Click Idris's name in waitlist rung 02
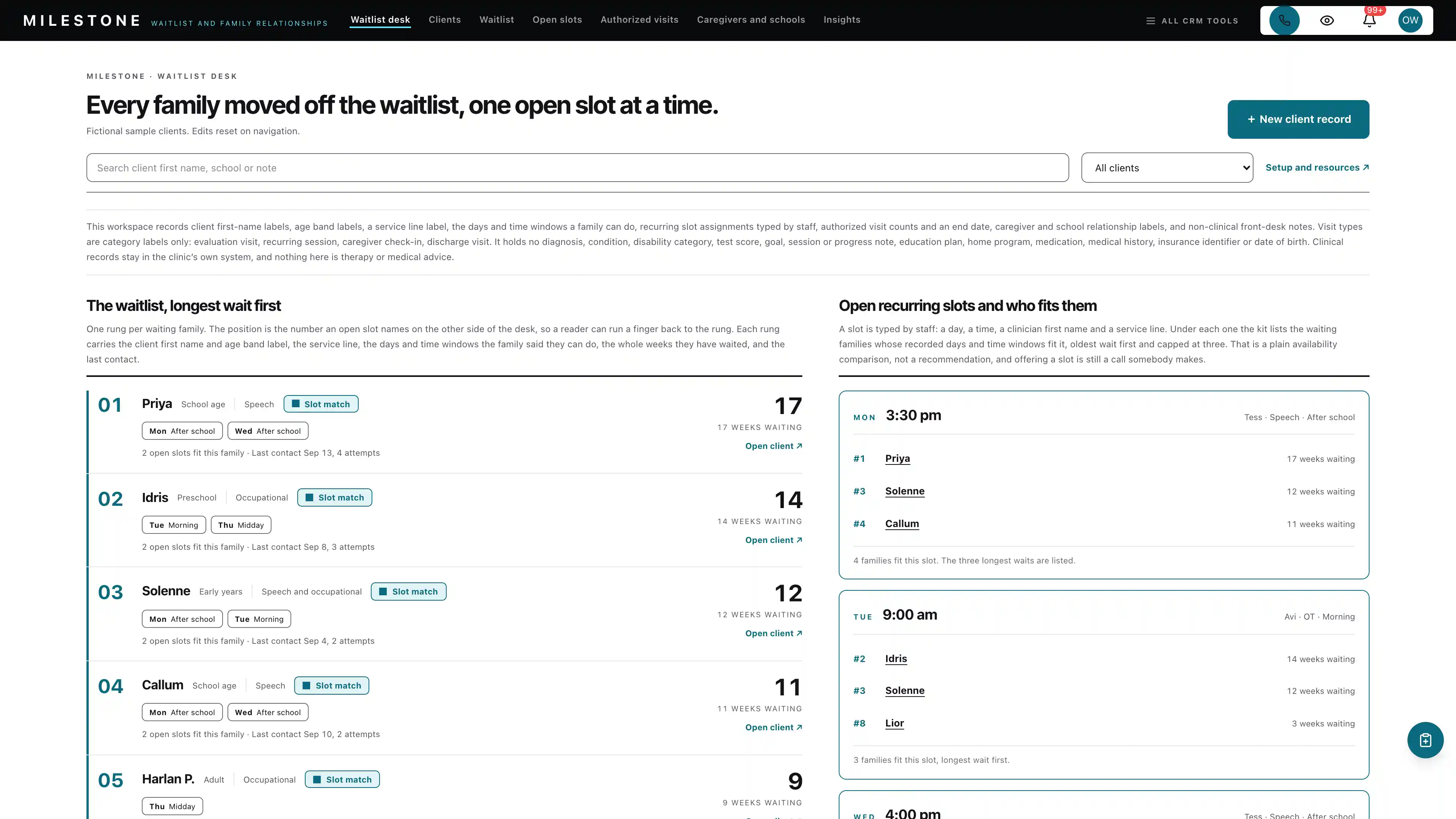1456x819 pixels. (155, 497)
